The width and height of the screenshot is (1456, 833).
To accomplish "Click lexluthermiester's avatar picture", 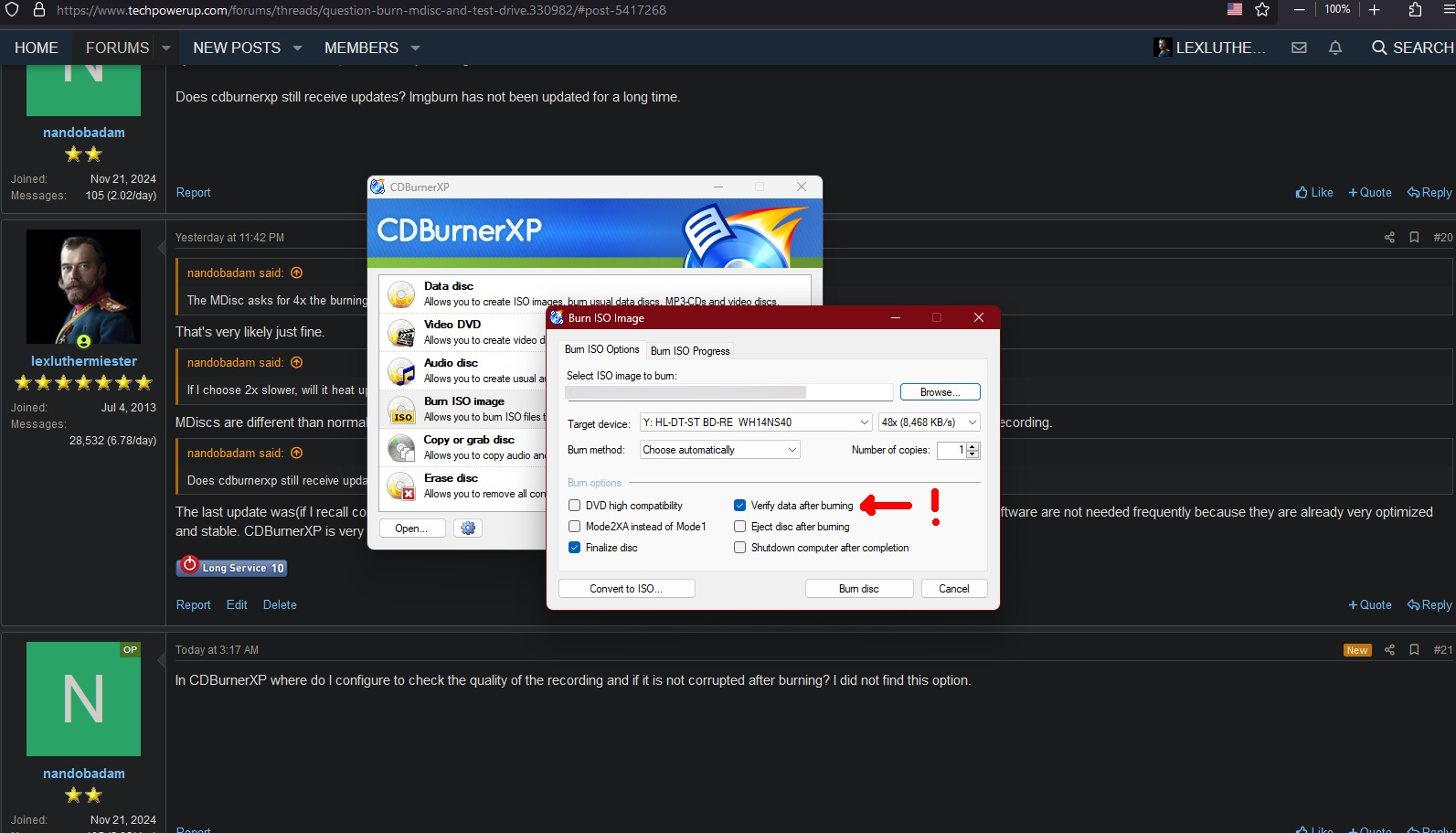I will tap(83, 287).
